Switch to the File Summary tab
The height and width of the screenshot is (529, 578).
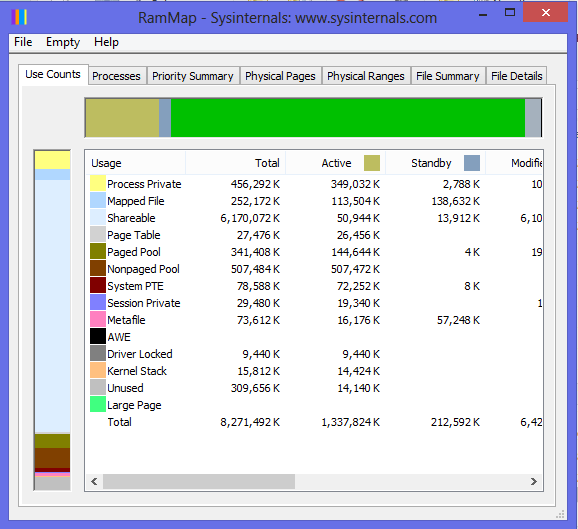448,76
